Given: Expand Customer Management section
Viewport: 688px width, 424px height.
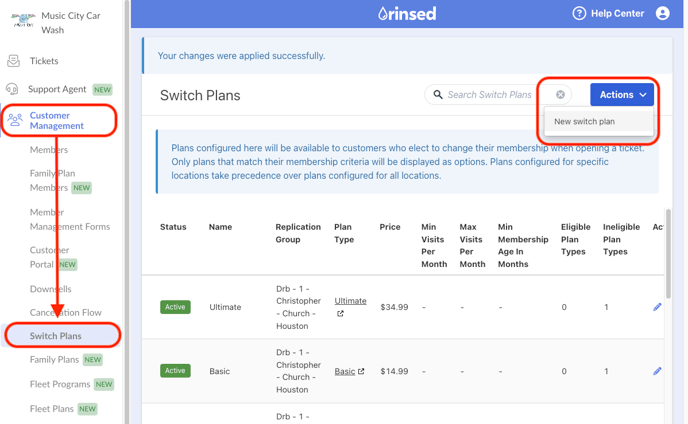Looking at the screenshot, I should (x=56, y=121).
